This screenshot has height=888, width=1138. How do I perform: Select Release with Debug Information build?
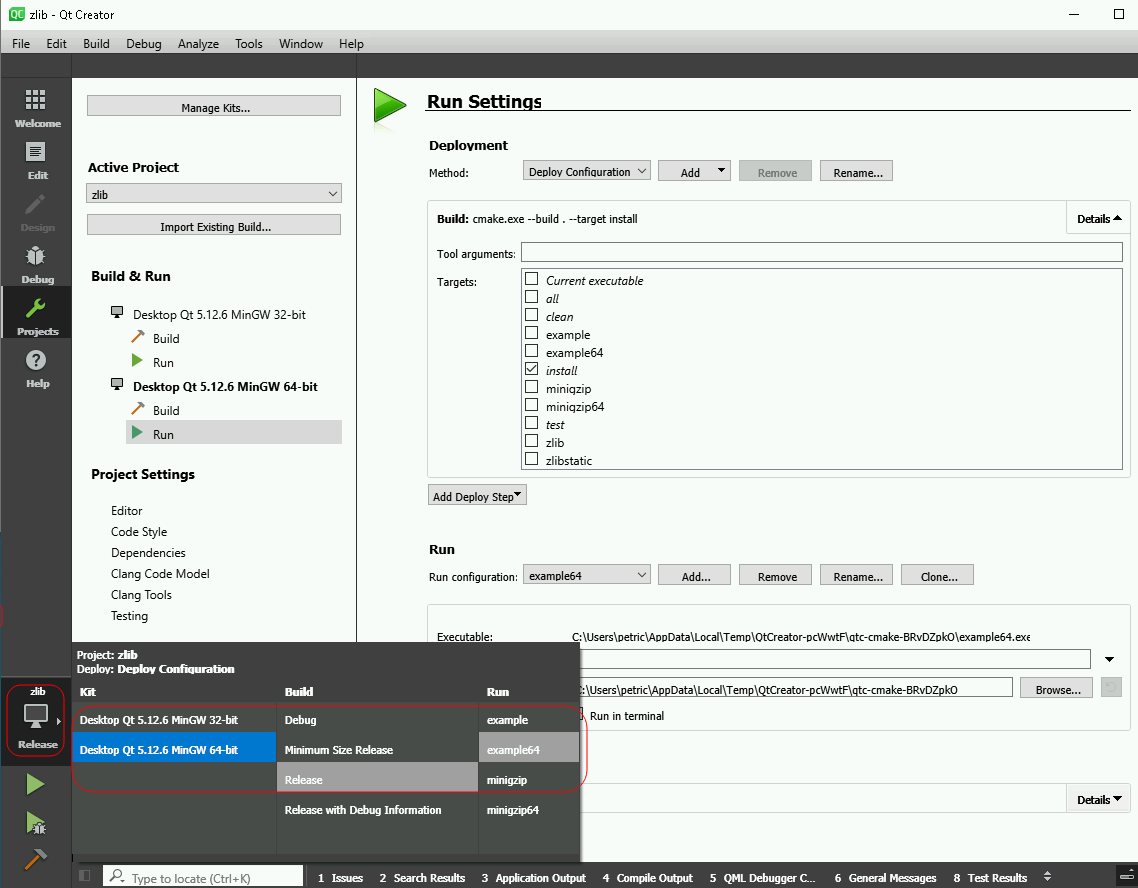click(x=377, y=810)
